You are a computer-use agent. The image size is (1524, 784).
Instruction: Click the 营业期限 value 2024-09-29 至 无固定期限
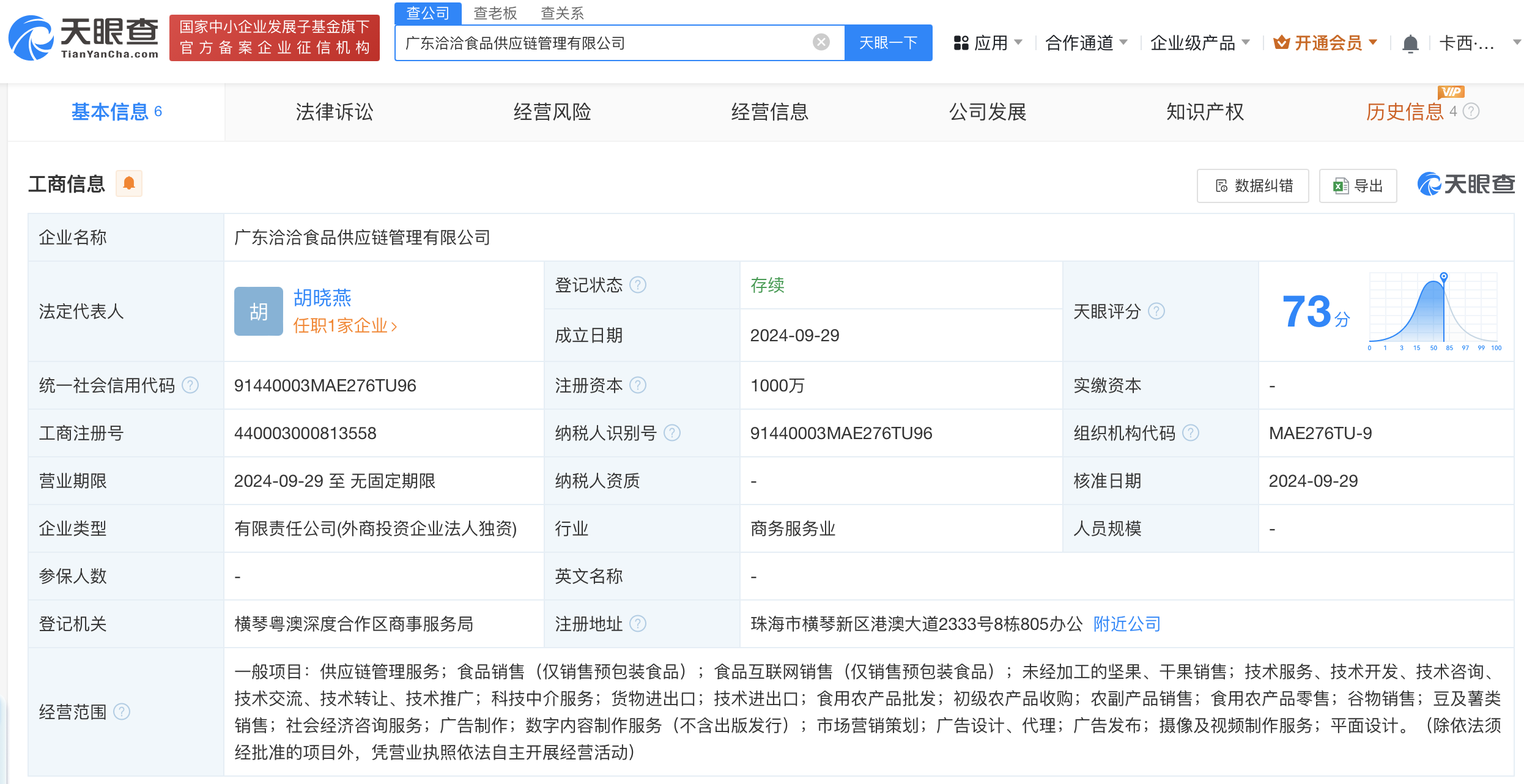pos(335,481)
